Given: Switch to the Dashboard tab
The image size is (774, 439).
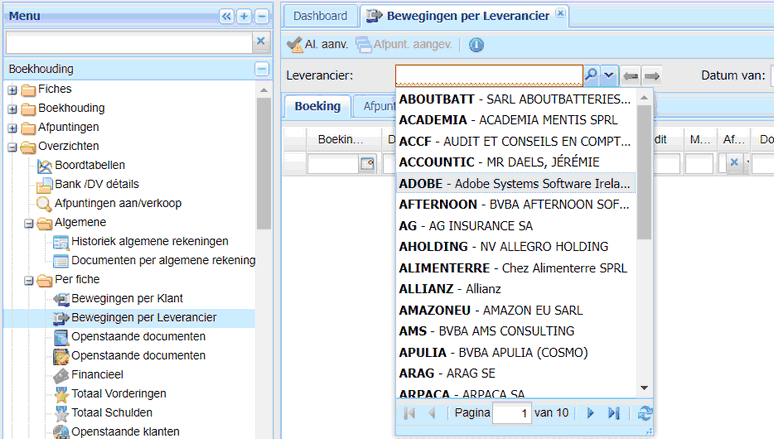Looking at the screenshot, I should click(320, 16).
